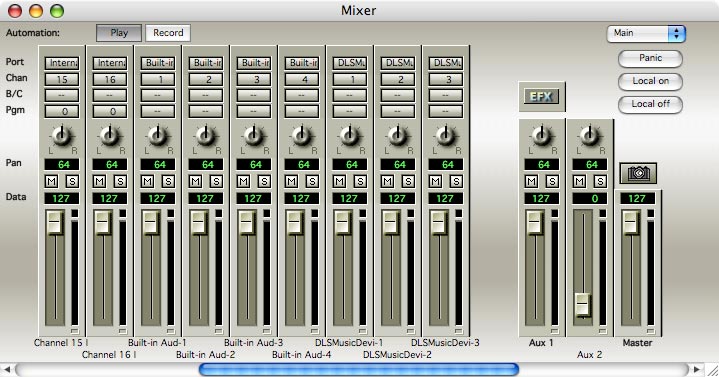Click the camera snapshot icon
719x377 pixels.
638,173
